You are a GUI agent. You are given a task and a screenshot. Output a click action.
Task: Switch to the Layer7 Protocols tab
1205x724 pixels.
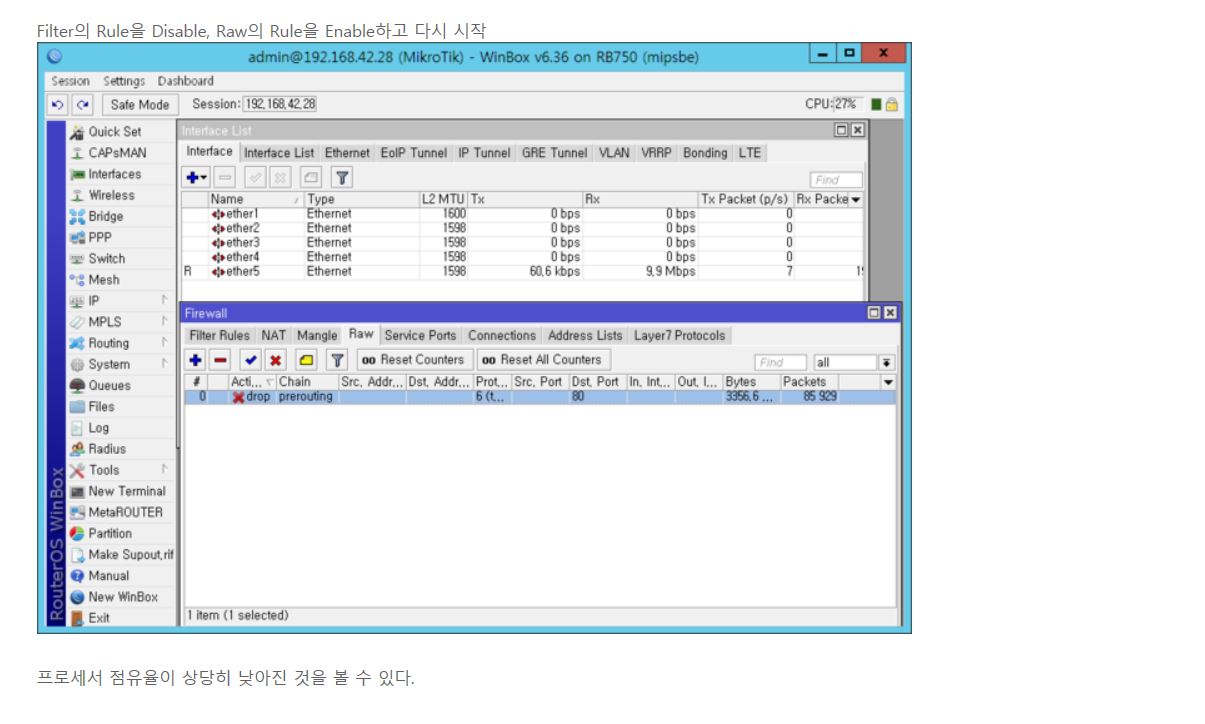[679, 335]
